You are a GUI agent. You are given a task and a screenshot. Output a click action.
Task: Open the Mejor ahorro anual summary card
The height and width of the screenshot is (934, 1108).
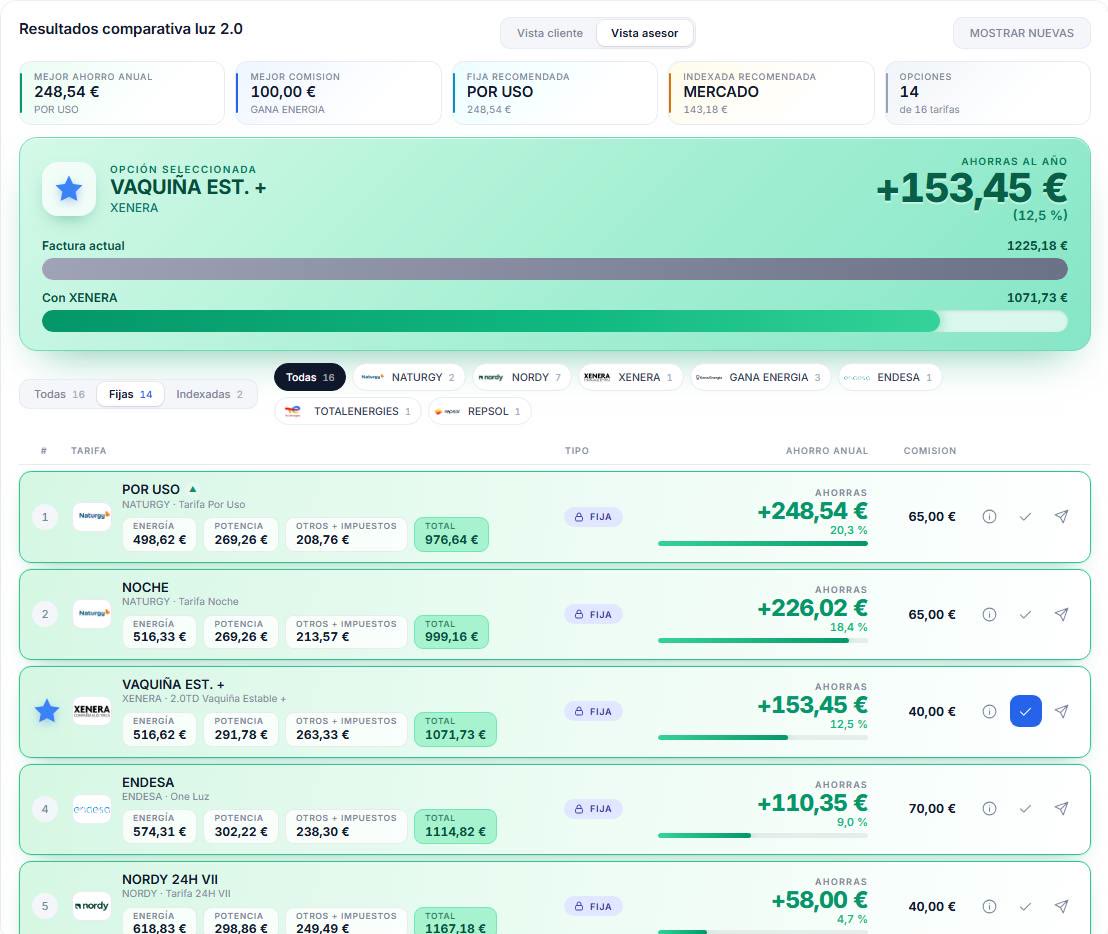pos(122,93)
